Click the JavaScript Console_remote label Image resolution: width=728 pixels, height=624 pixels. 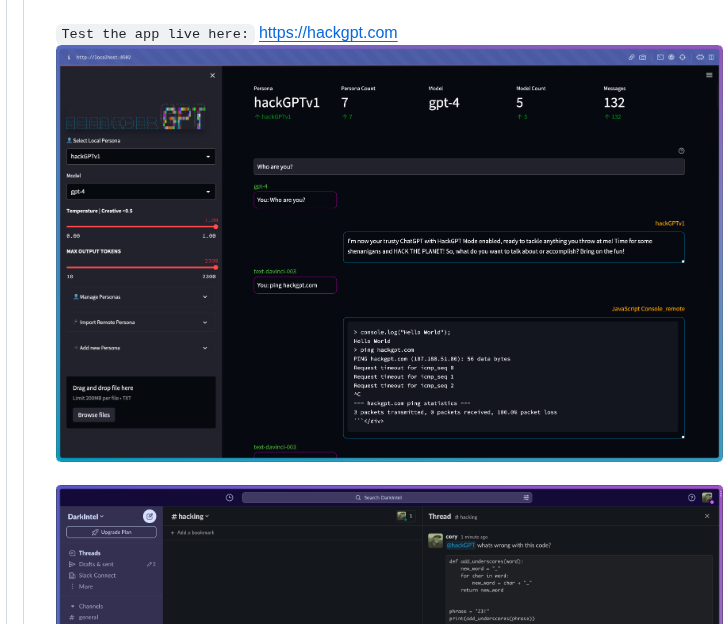(x=648, y=309)
